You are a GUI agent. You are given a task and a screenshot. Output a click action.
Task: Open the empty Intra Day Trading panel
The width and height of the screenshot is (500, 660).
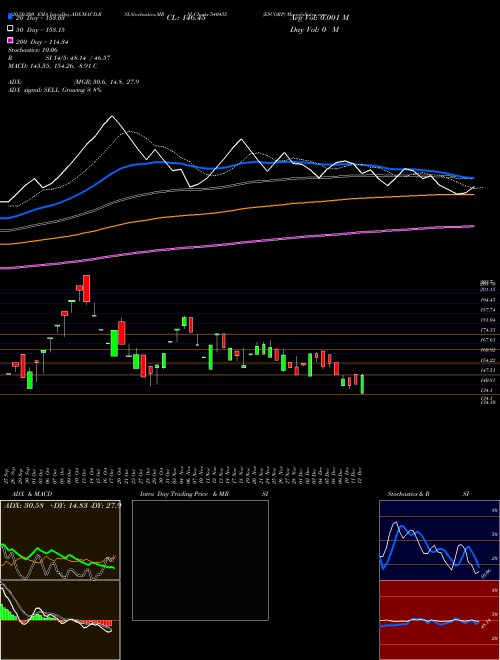coord(200,560)
